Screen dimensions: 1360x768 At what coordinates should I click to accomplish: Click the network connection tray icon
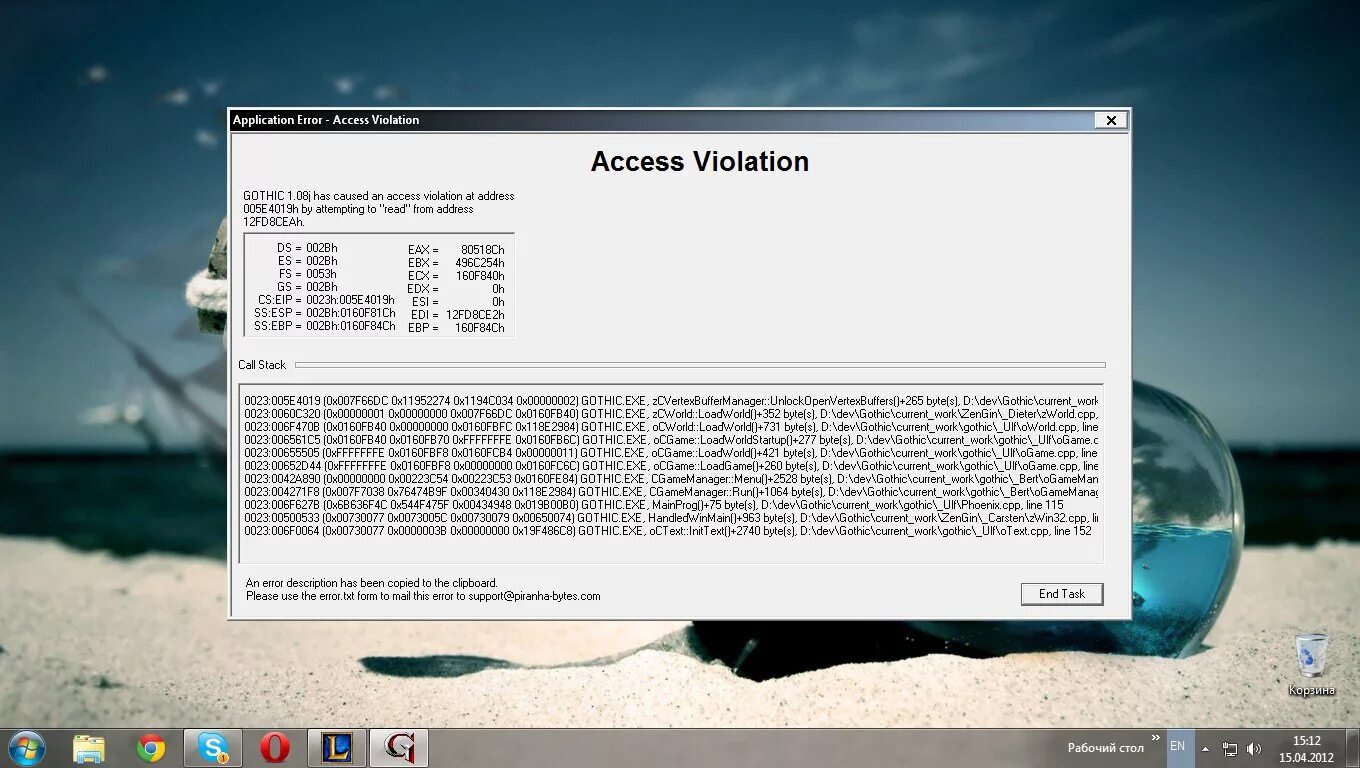1231,748
